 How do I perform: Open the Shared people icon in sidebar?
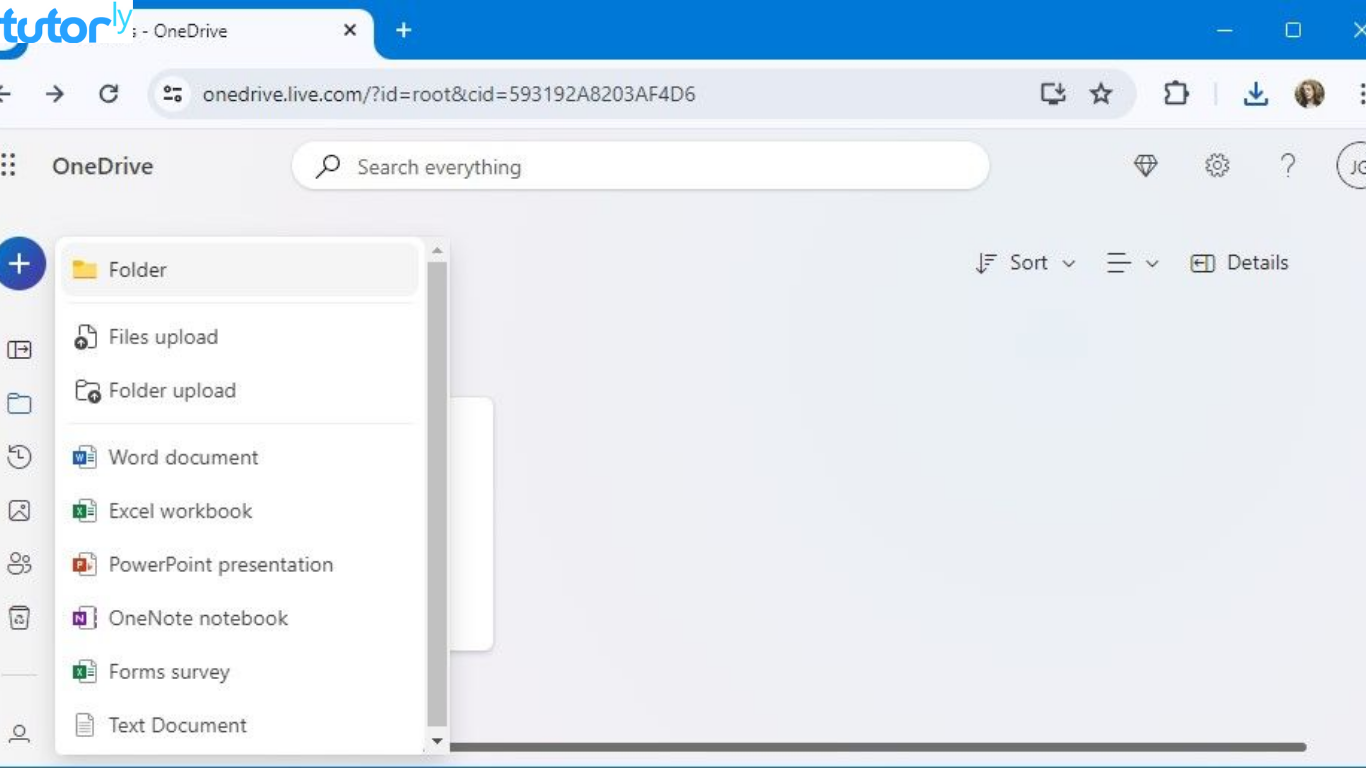tap(19, 564)
